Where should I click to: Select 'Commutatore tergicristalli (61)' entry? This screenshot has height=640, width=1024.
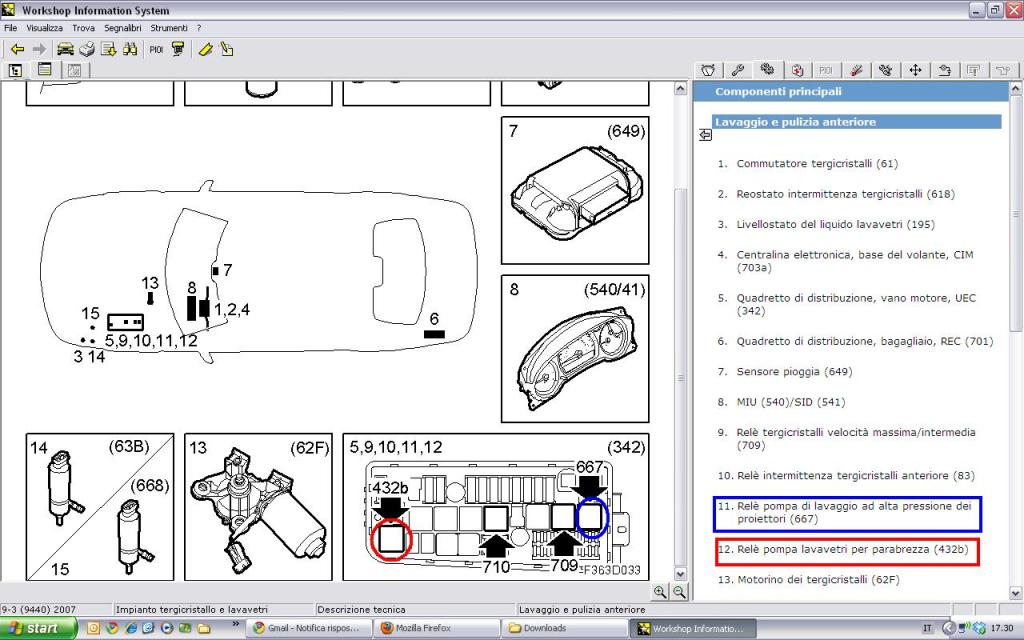coord(817,163)
